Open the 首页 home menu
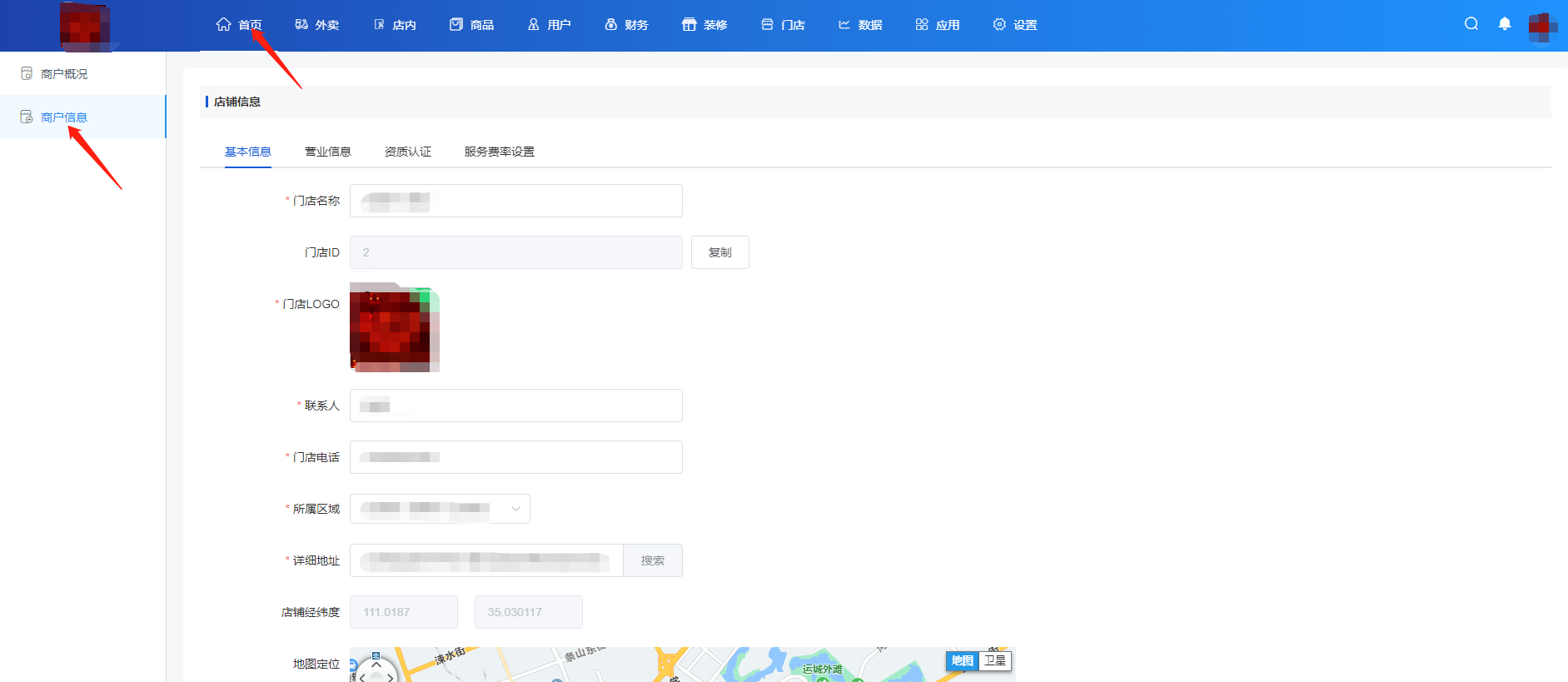This screenshot has height=682, width=1568. click(x=239, y=25)
